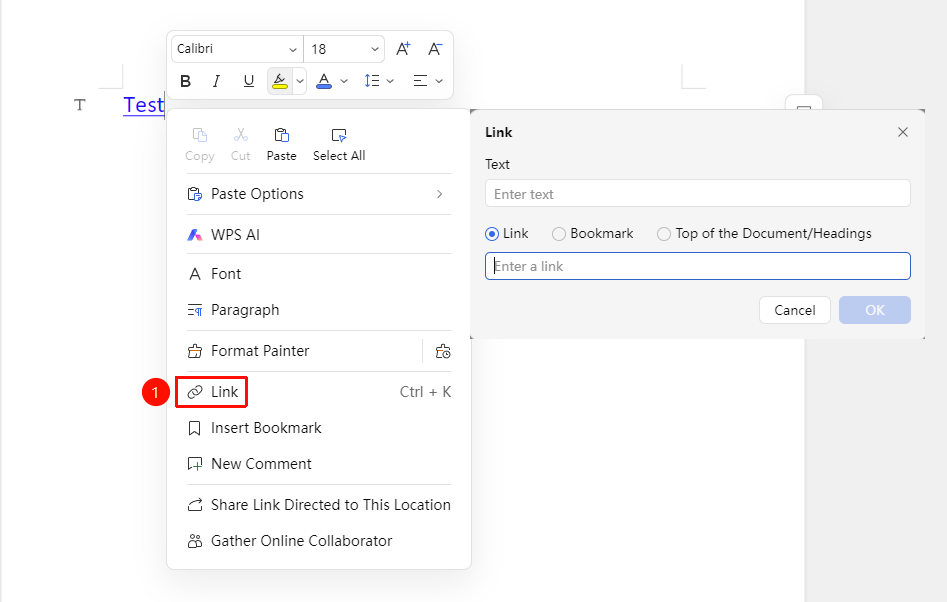
Task: Add a New Comment
Action: pyautogui.click(x=318, y=464)
